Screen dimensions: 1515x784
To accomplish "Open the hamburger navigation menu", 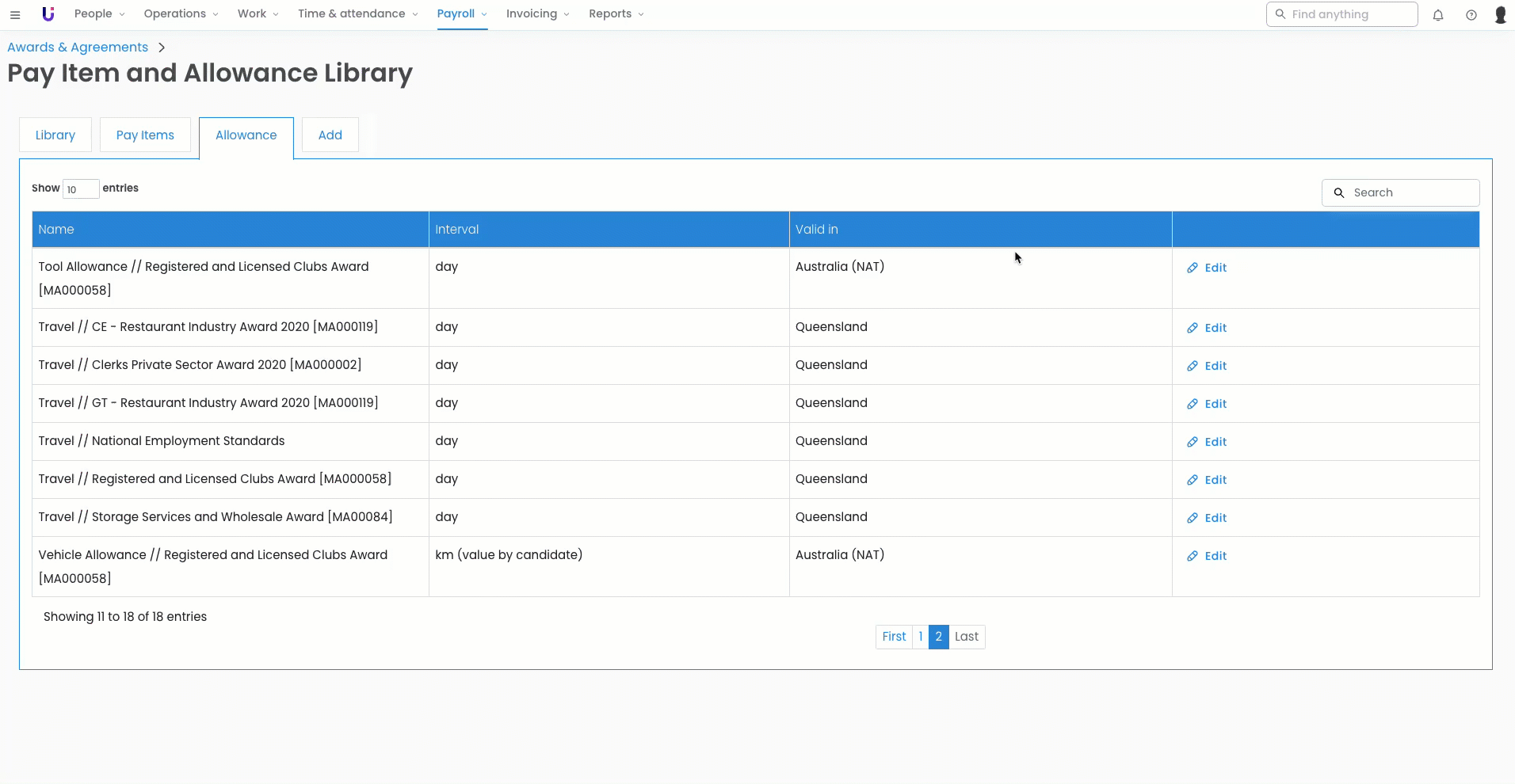I will (15, 14).
